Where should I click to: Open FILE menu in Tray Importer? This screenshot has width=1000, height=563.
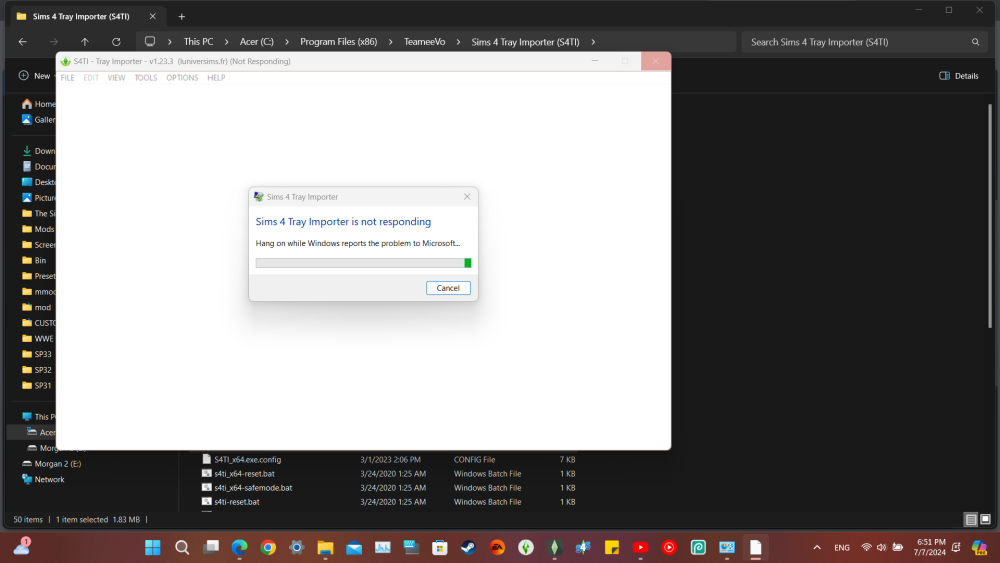tap(68, 78)
